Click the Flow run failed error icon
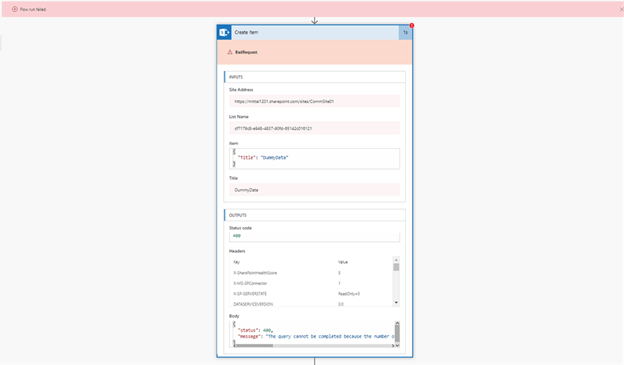Viewport: 624px width, 365px height. (15, 9)
